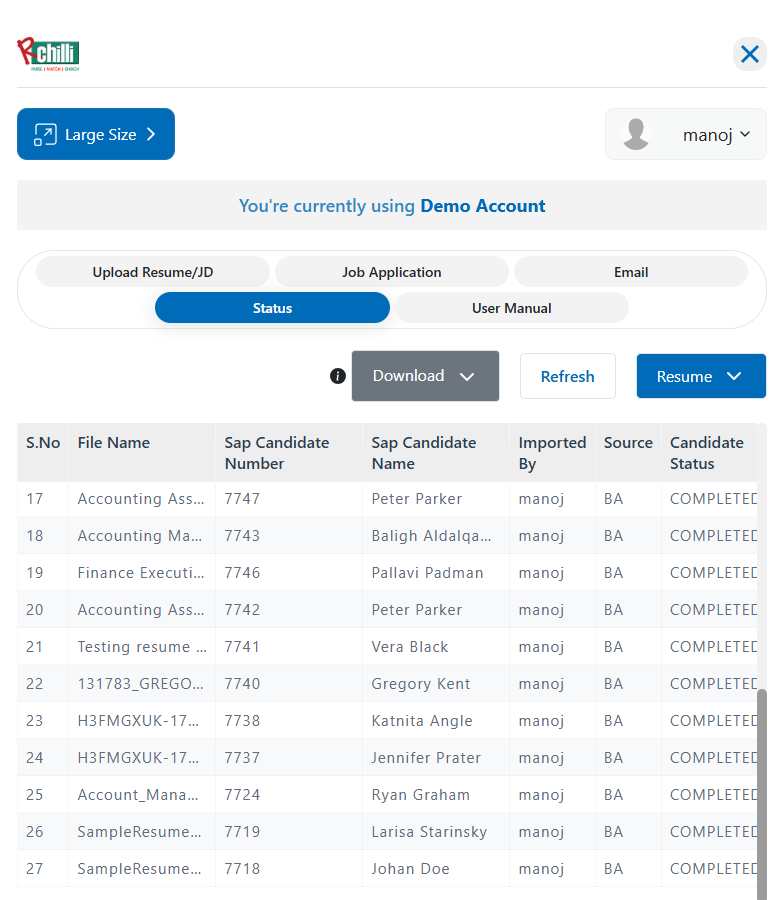Click the Large Size button

[x=96, y=135]
